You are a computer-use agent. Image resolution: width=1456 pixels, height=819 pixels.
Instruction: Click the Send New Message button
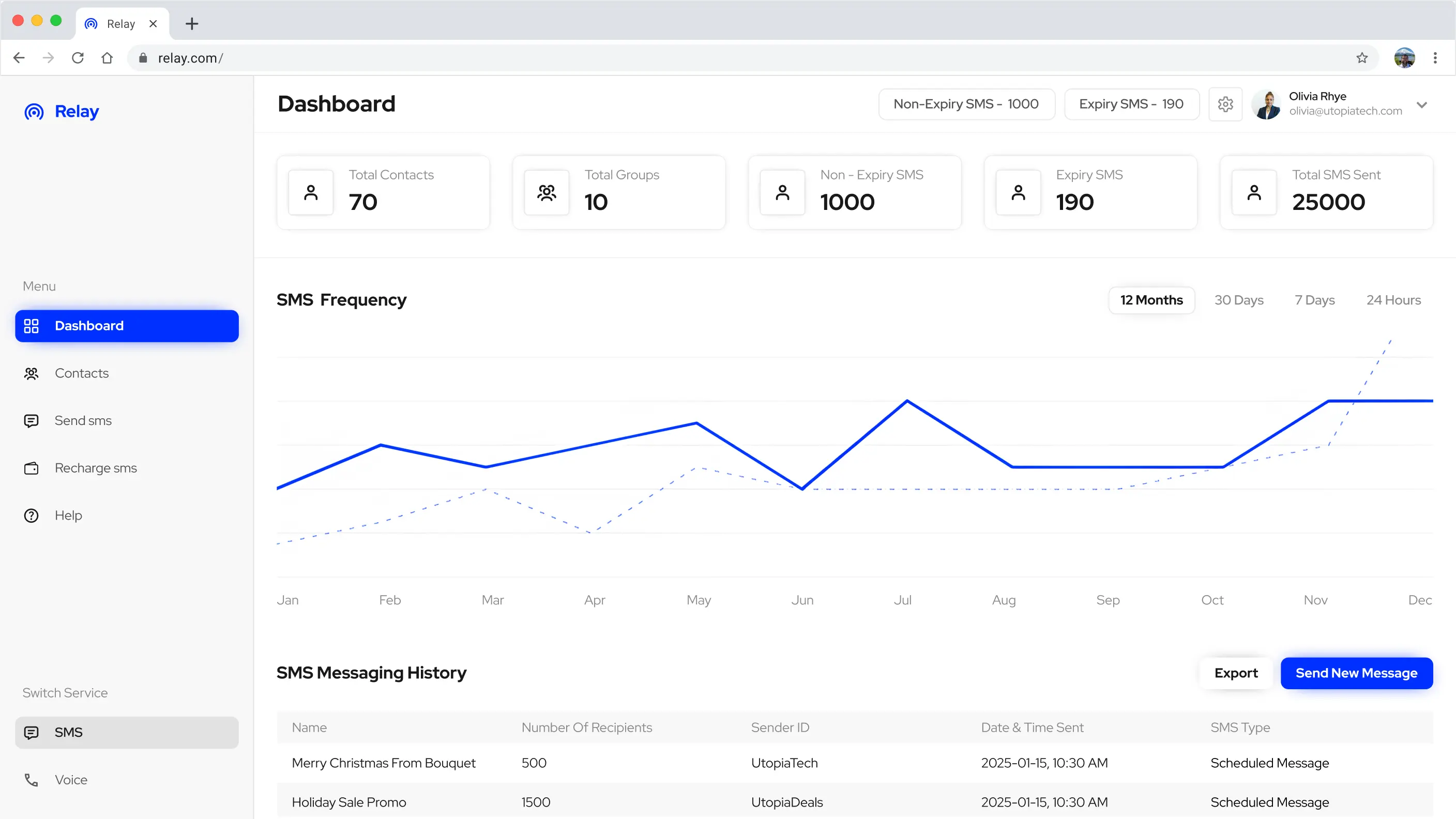1357,673
